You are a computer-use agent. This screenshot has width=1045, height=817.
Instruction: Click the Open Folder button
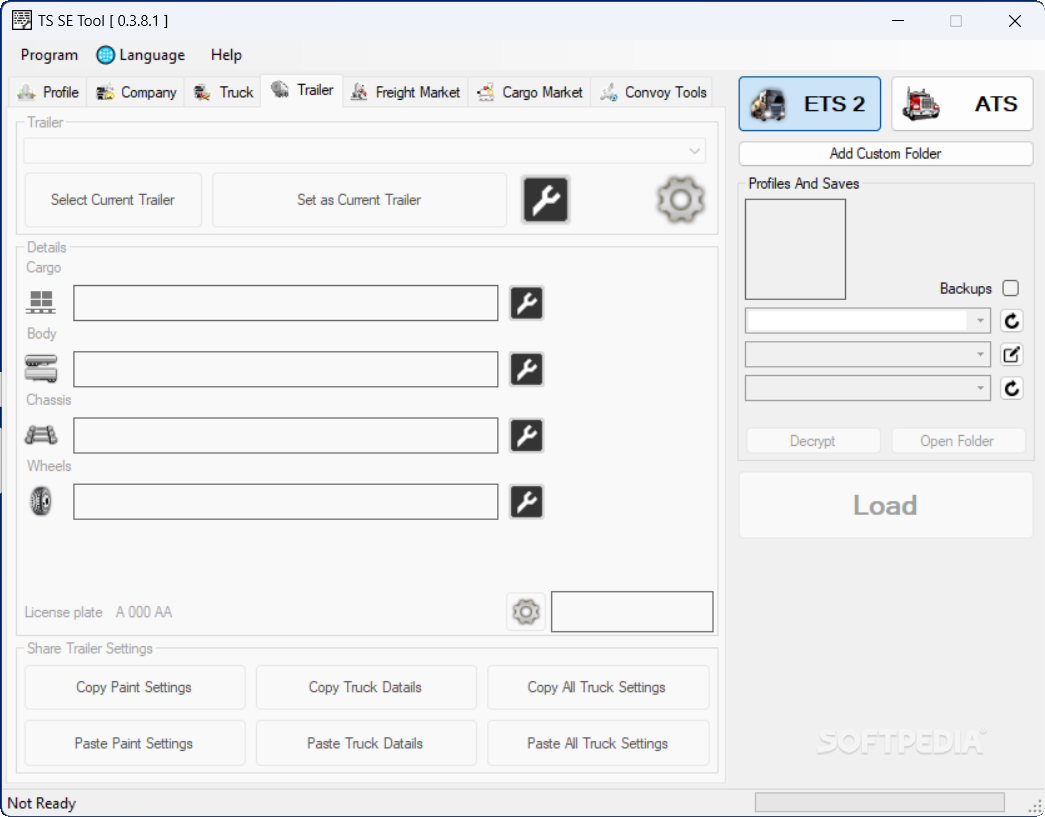pyautogui.click(x=958, y=440)
